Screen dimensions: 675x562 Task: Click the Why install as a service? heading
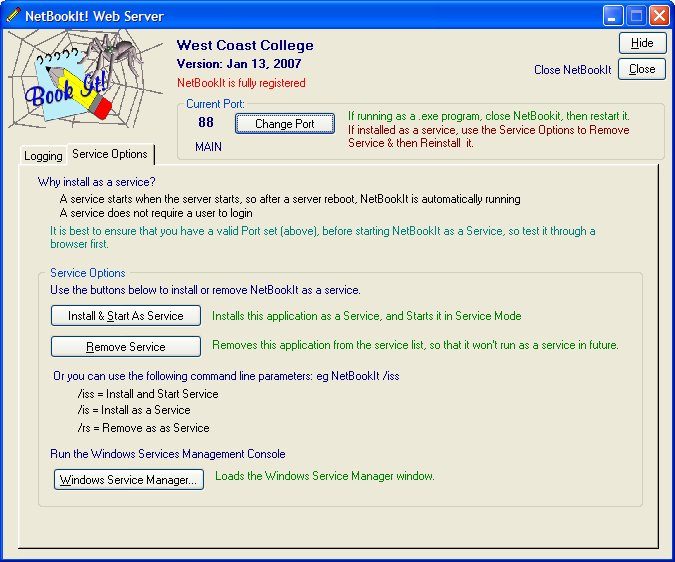click(96, 182)
